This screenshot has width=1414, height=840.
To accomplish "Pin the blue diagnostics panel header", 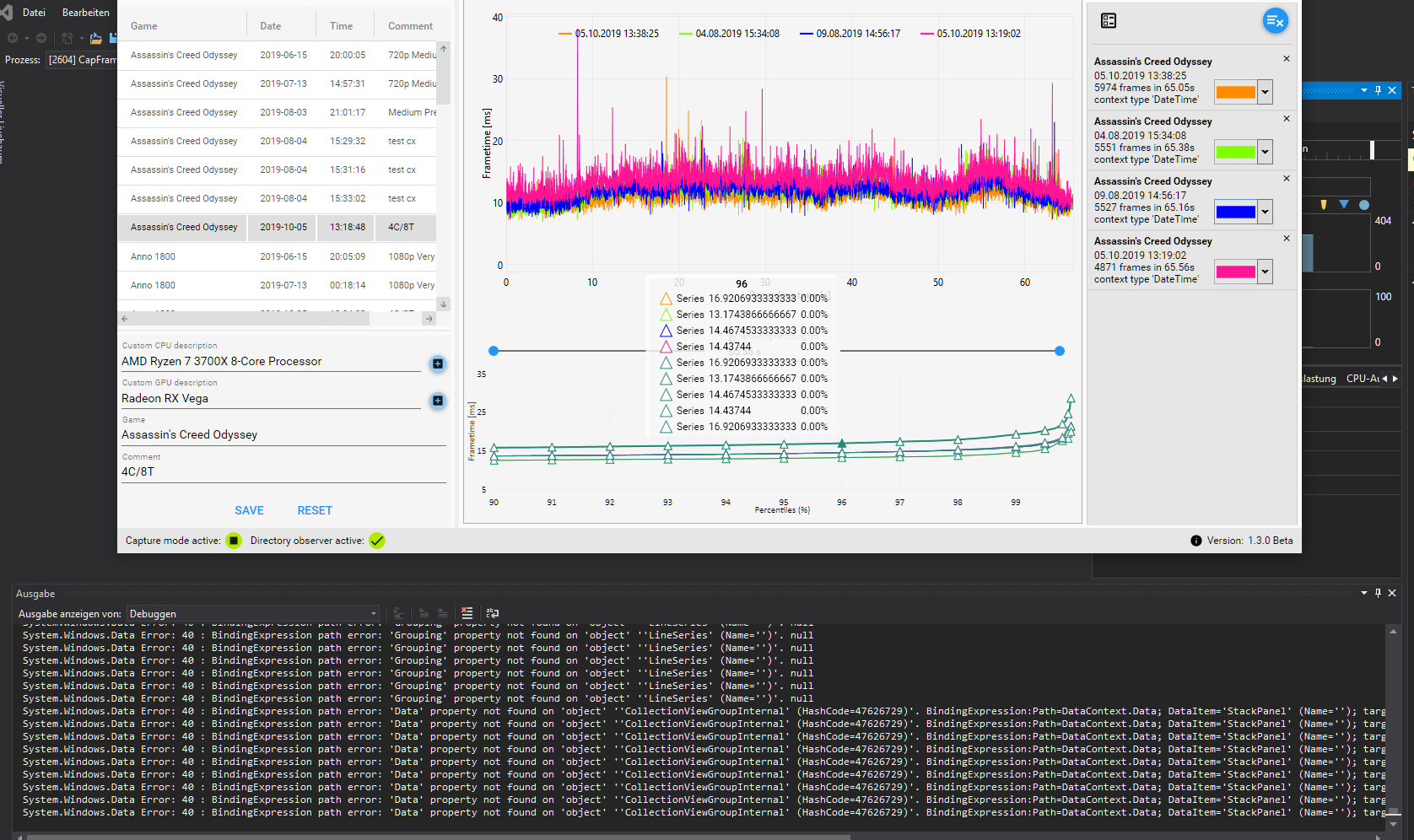I will [x=1379, y=90].
